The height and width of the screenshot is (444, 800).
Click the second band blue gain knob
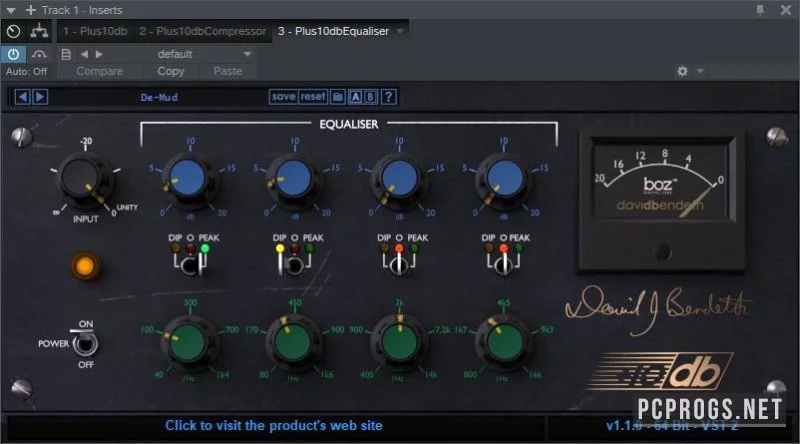coord(293,179)
